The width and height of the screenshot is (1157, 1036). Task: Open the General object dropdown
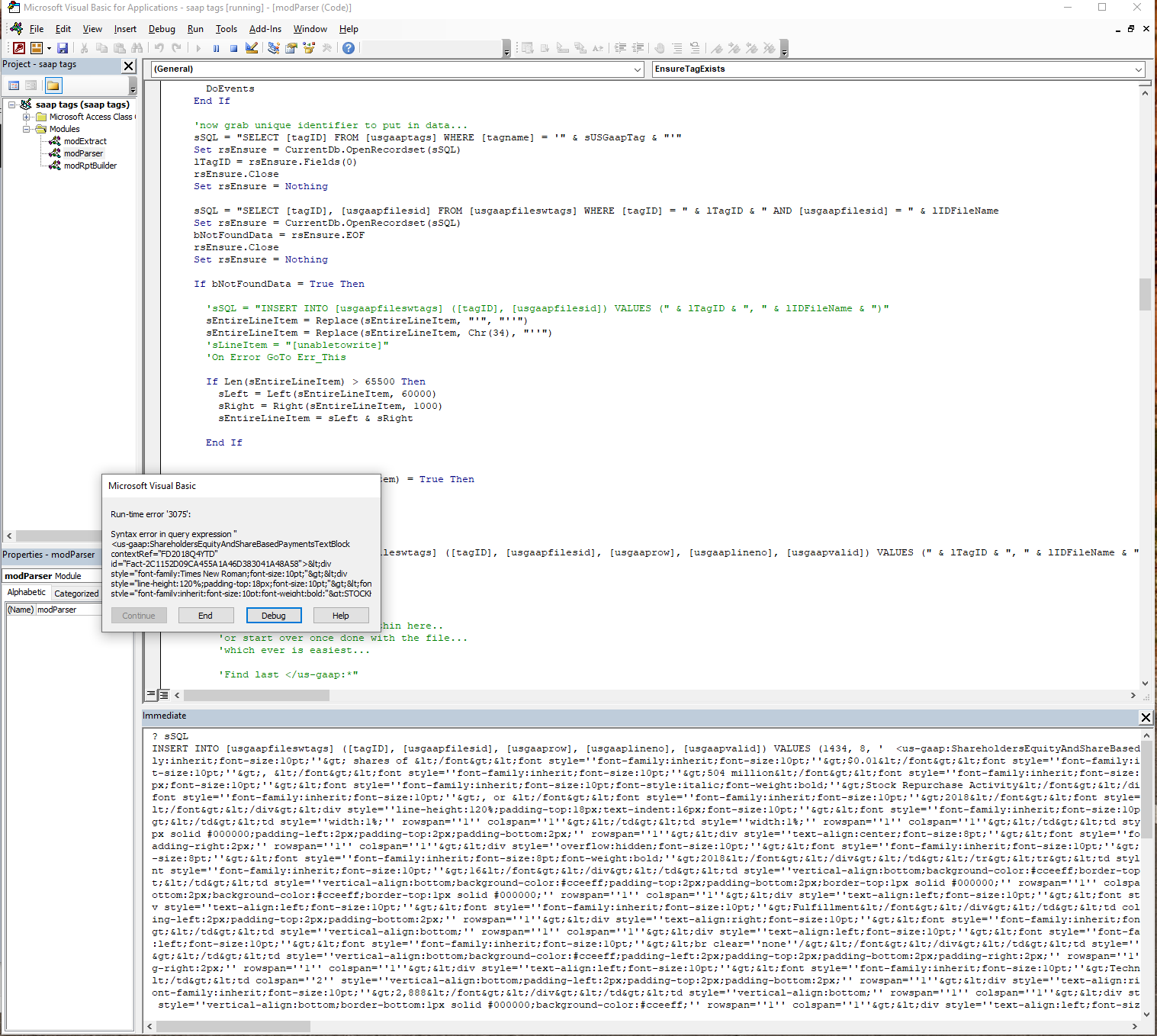tap(638, 69)
